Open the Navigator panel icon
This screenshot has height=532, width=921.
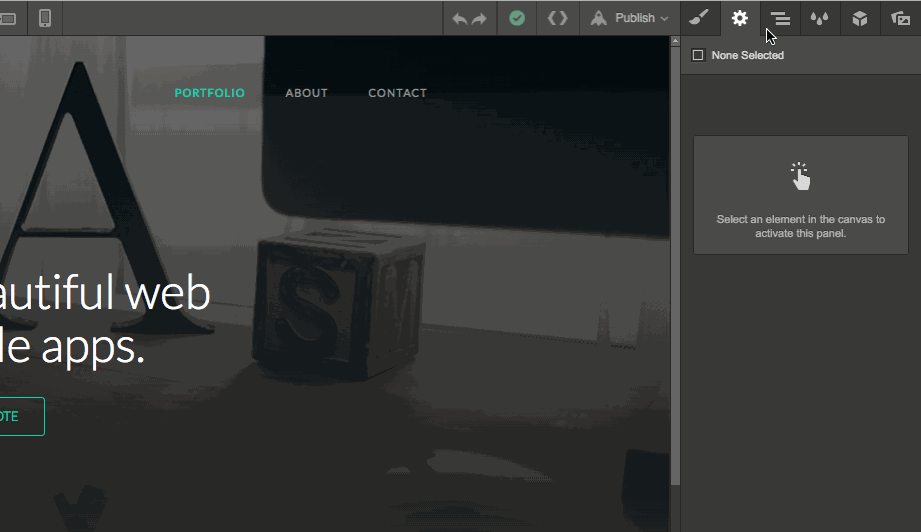[780, 19]
